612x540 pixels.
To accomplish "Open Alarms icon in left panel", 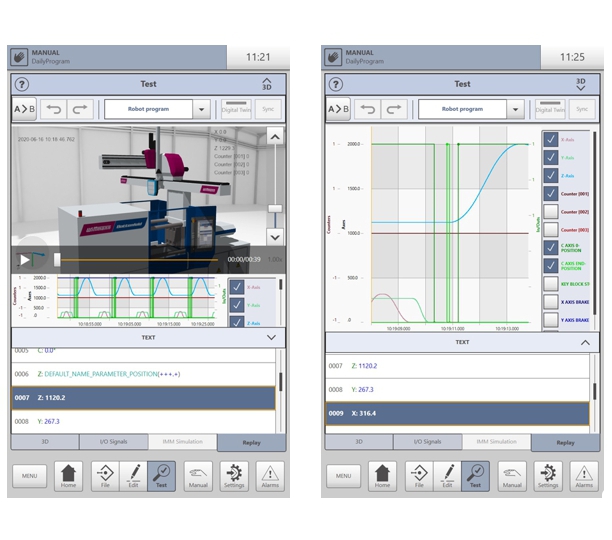I will pos(270,476).
